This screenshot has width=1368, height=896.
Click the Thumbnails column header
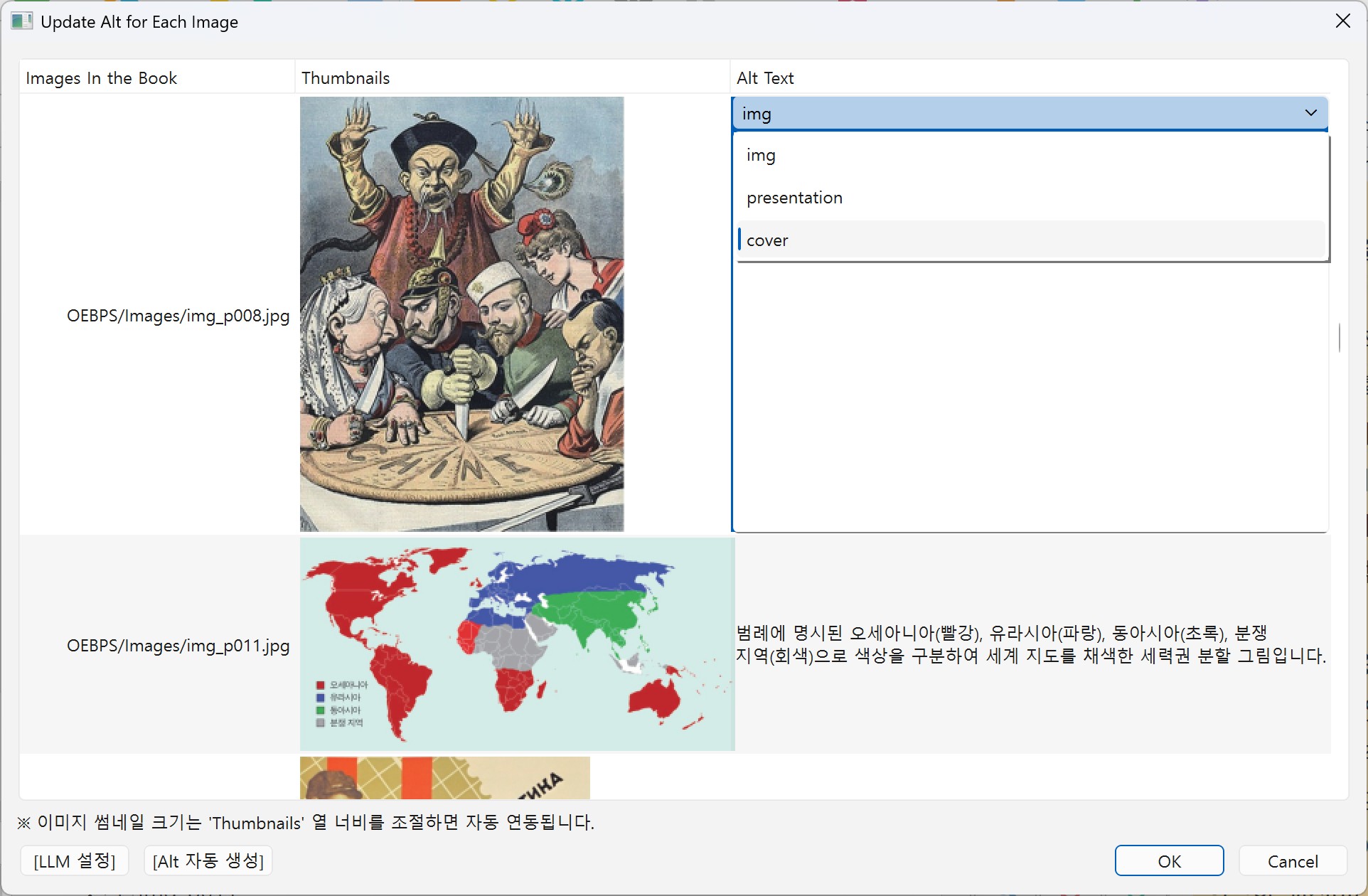346,78
